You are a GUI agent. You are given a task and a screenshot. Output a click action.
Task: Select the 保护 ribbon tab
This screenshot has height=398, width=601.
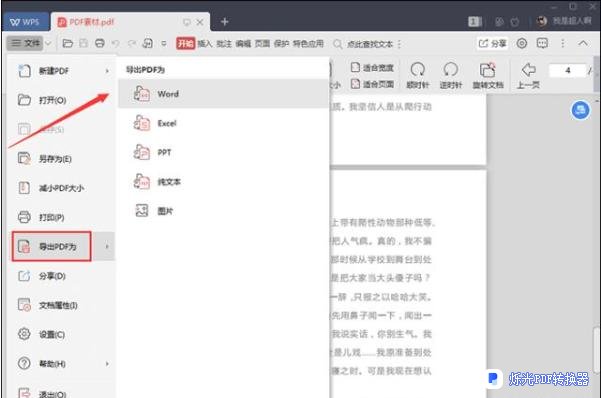tap(282, 44)
